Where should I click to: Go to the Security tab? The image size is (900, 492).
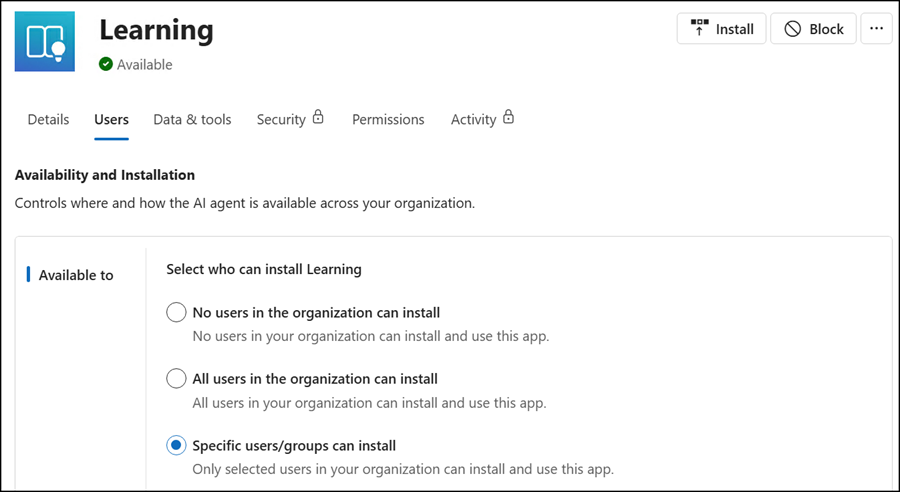click(281, 119)
